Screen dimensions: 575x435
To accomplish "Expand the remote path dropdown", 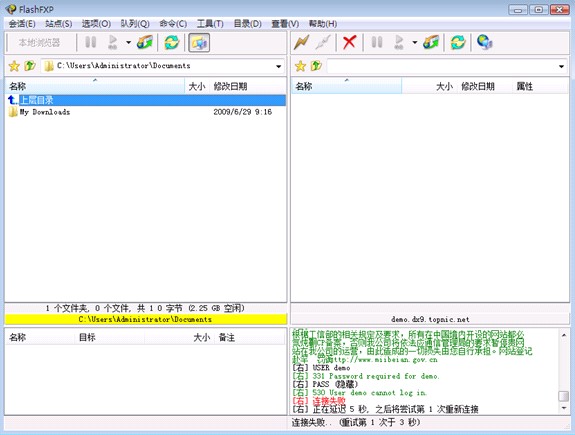I will 561,66.
